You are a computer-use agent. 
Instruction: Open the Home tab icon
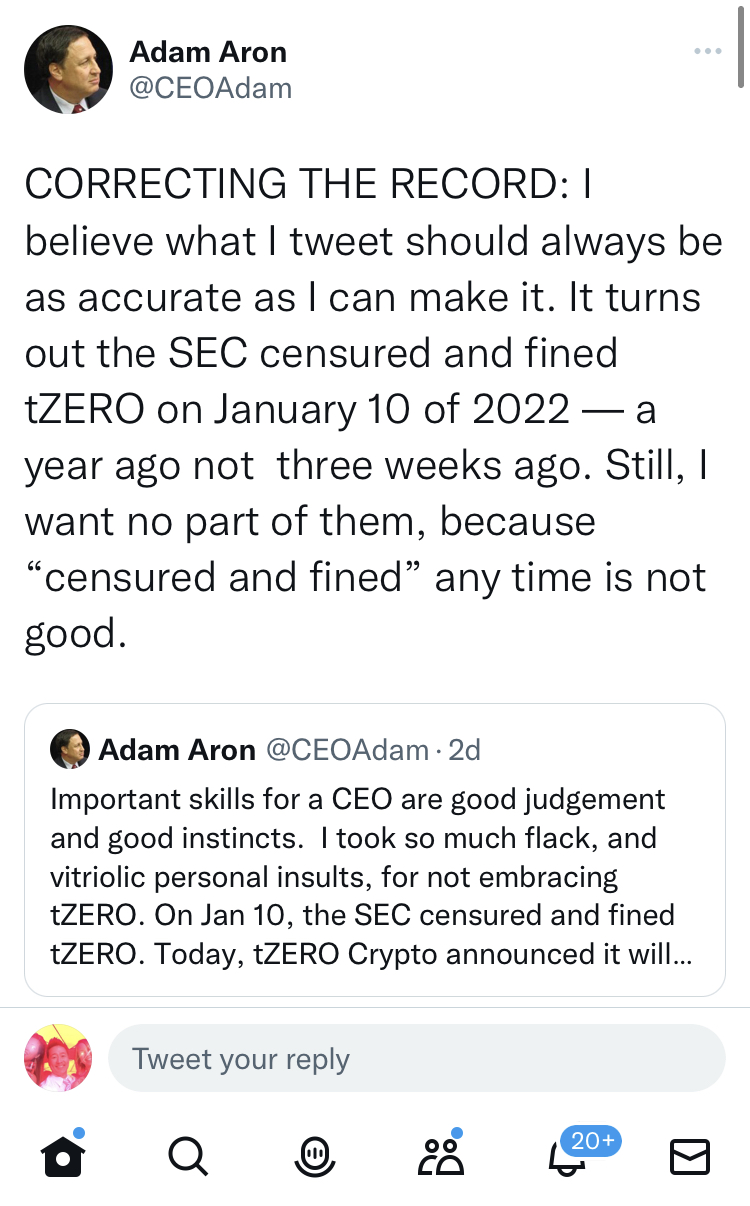[x=63, y=1156]
